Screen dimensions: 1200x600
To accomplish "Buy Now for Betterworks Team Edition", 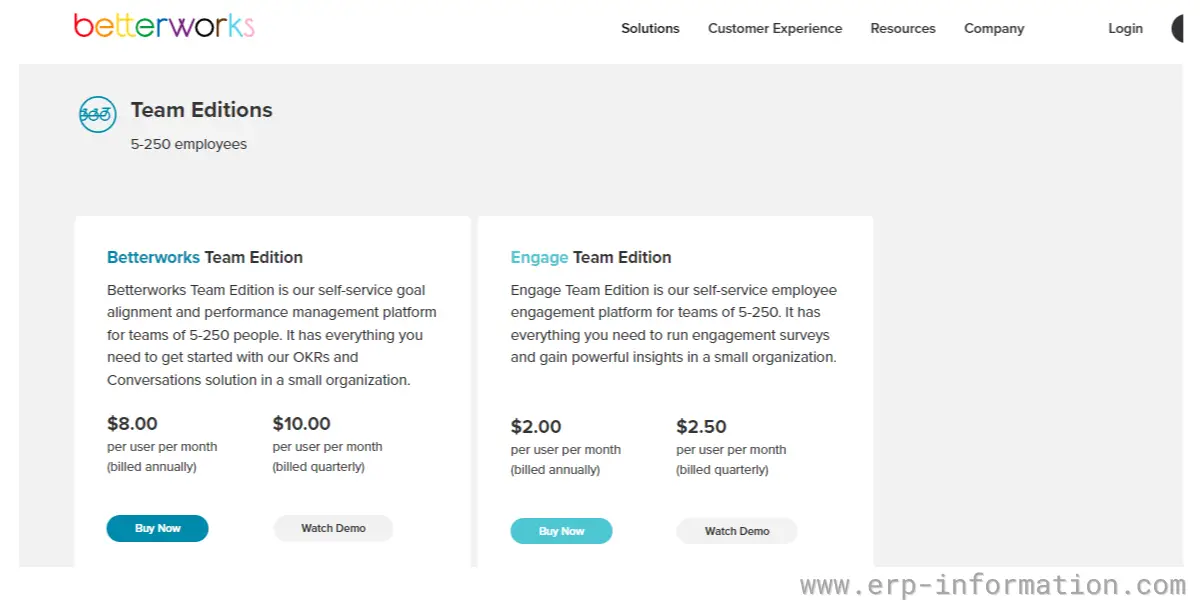I will [158, 528].
